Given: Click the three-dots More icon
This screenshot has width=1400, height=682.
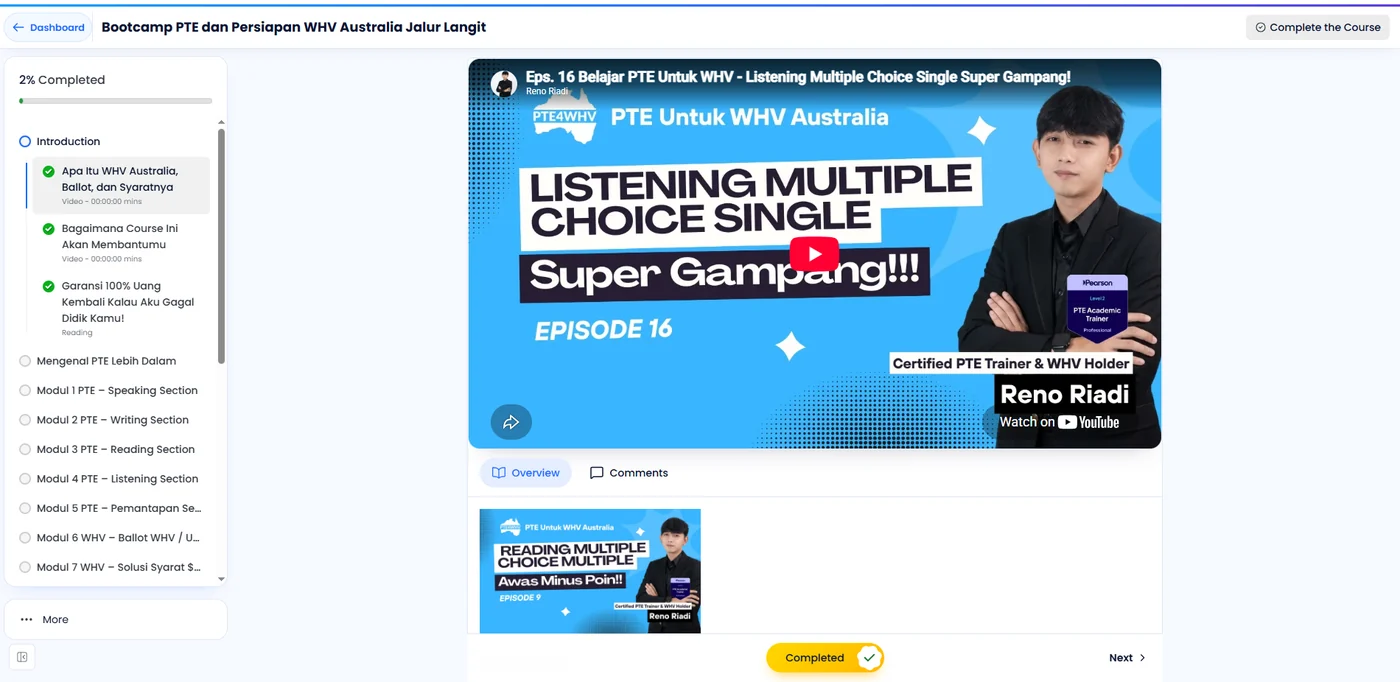Looking at the screenshot, I should (27, 620).
